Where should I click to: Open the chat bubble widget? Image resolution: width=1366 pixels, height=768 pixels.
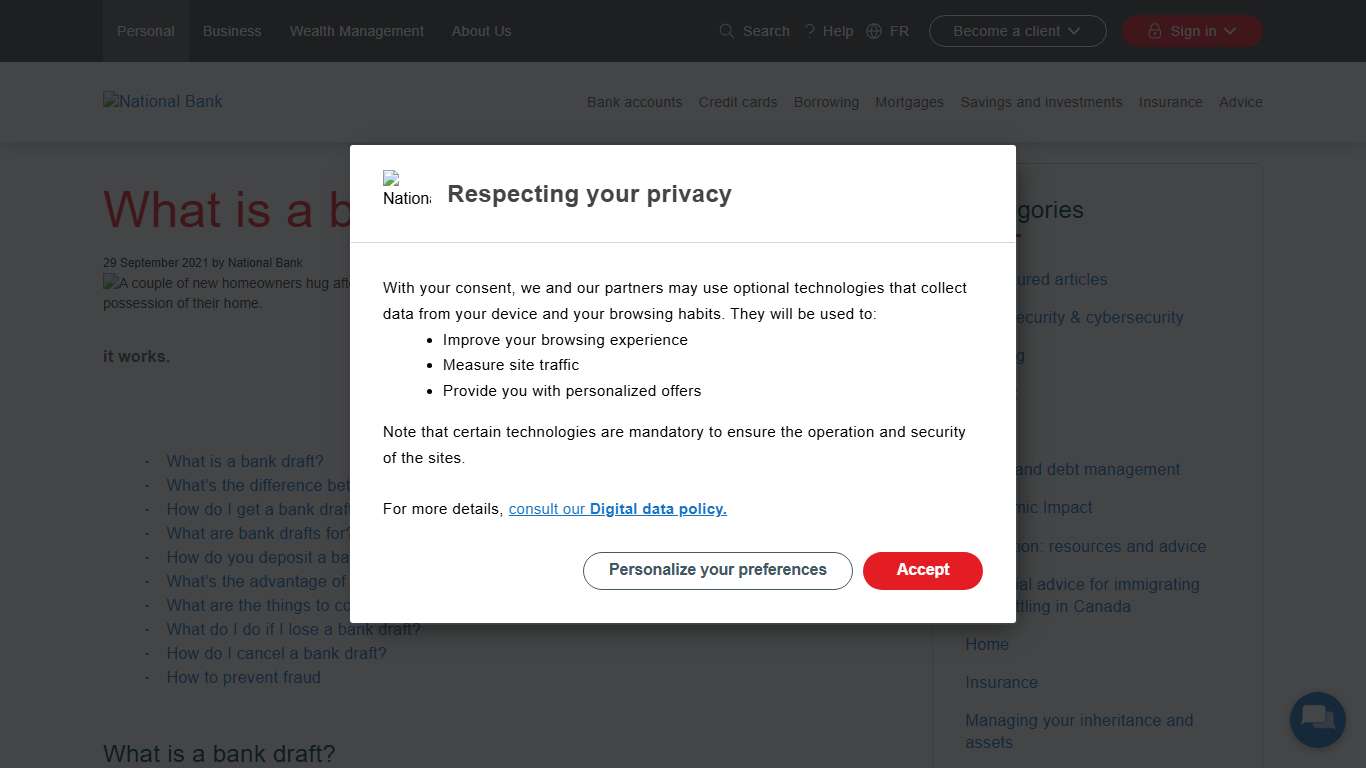pyautogui.click(x=1317, y=719)
